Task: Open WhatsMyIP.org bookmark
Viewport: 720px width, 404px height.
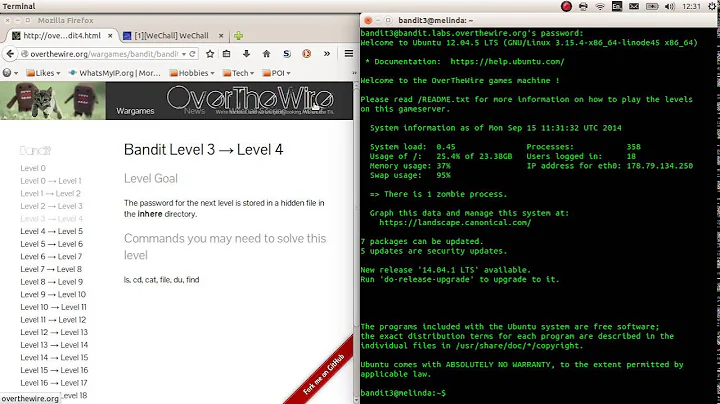Action: 115,73
